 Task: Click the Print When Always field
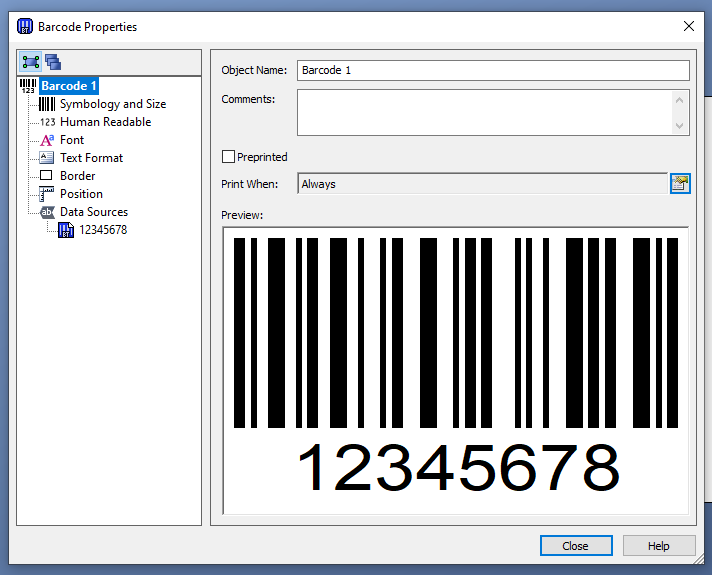[x=483, y=183]
